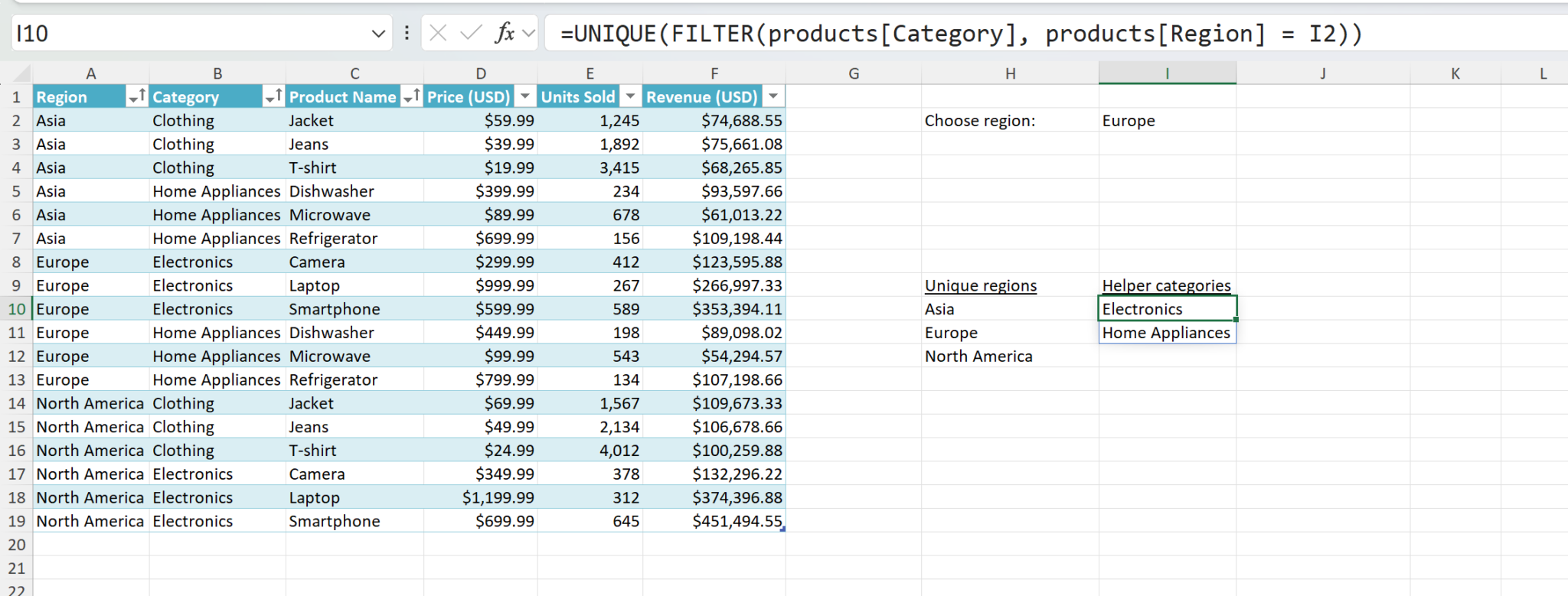Open the Units Sold filter dropdown
1568x596 pixels.
pyautogui.click(x=630, y=96)
